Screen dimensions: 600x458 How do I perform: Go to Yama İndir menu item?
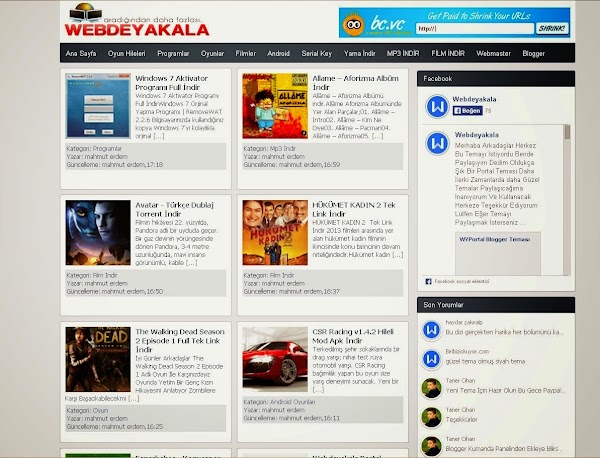click(x=359, y=54)
